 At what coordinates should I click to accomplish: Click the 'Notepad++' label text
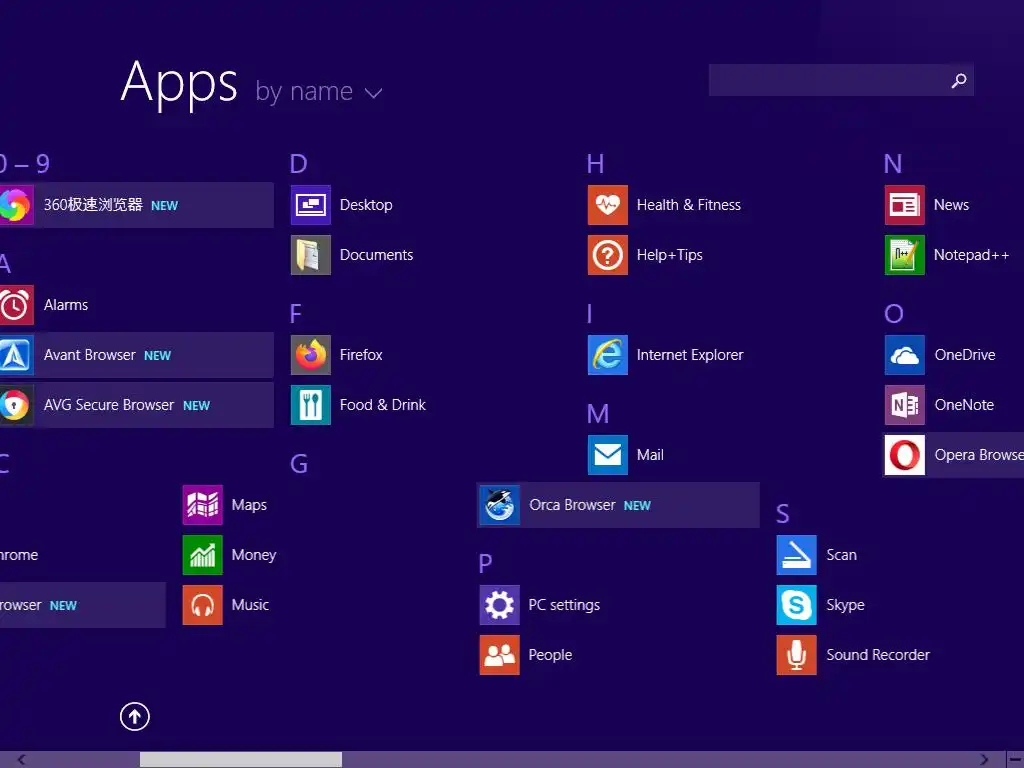click(x=971, y=255)
